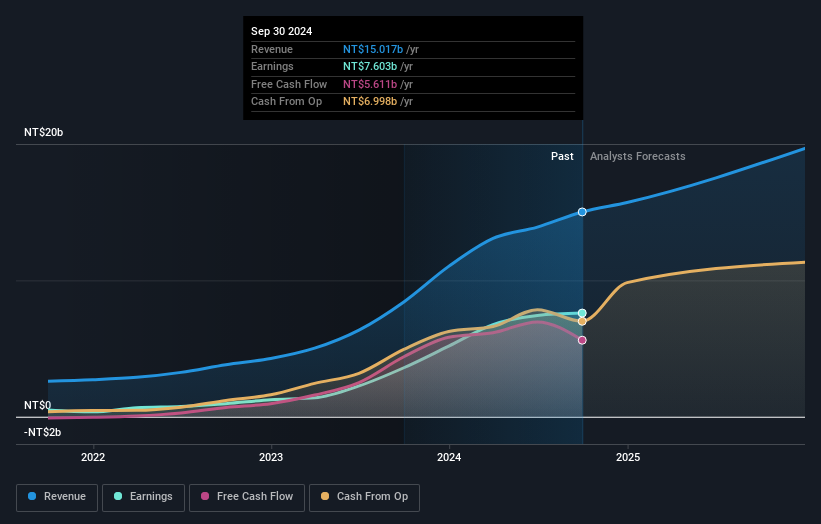Click the 2022 x-axis label
Screen dimensions: 821x524
click(x=93, y=457)
